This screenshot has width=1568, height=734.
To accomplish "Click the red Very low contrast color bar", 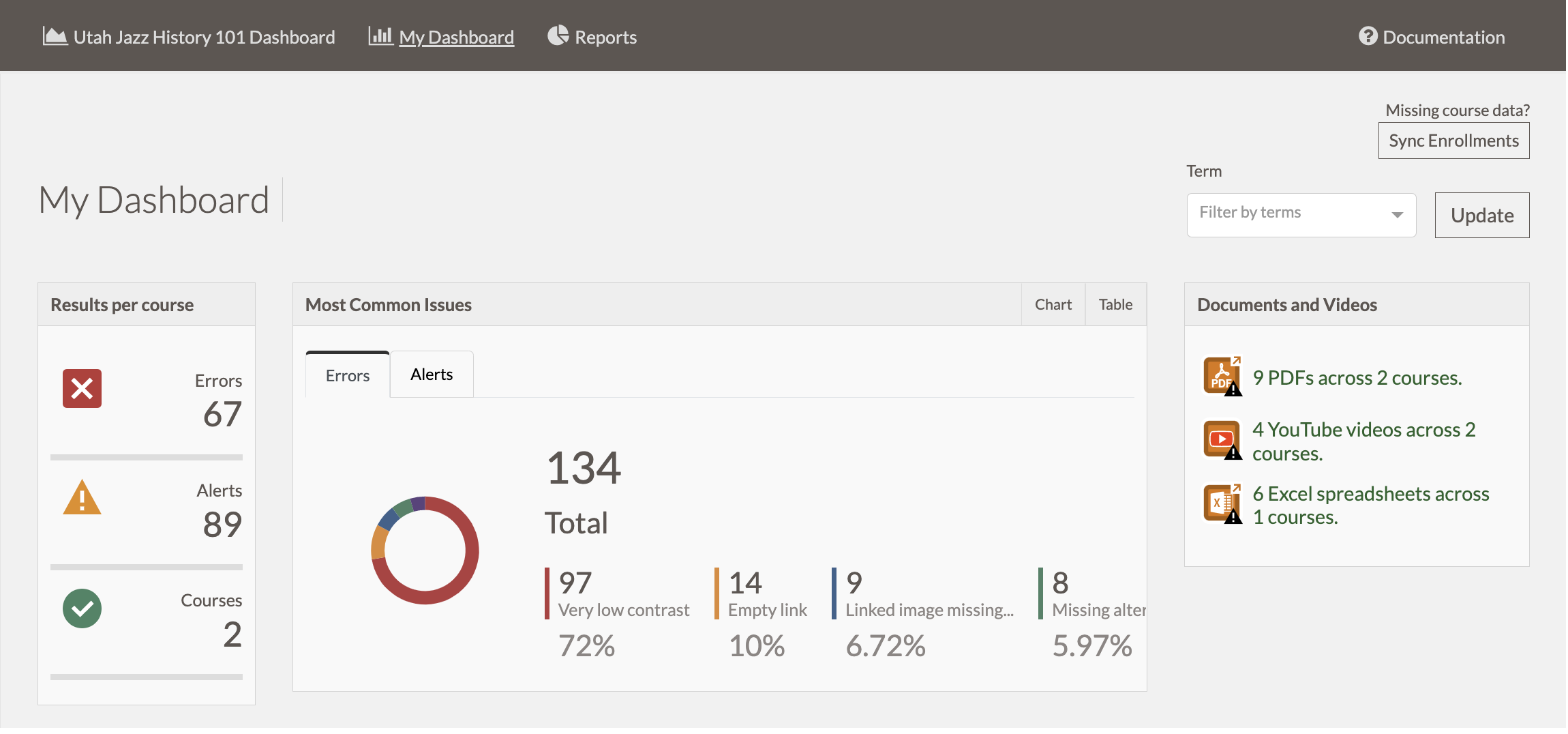I will (547, 593).
